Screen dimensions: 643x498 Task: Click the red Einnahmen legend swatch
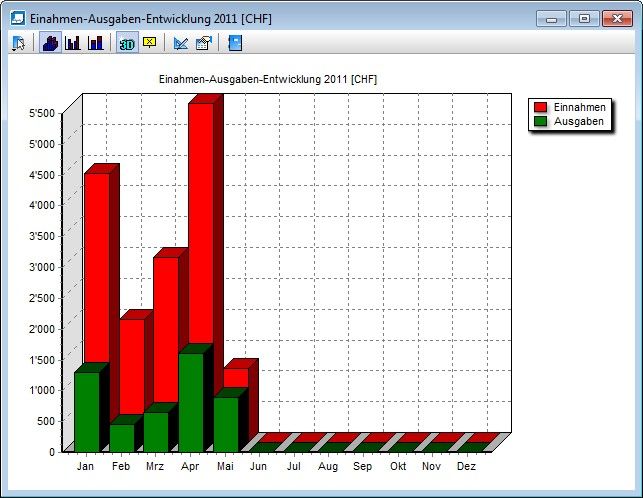tap(540, 107)
